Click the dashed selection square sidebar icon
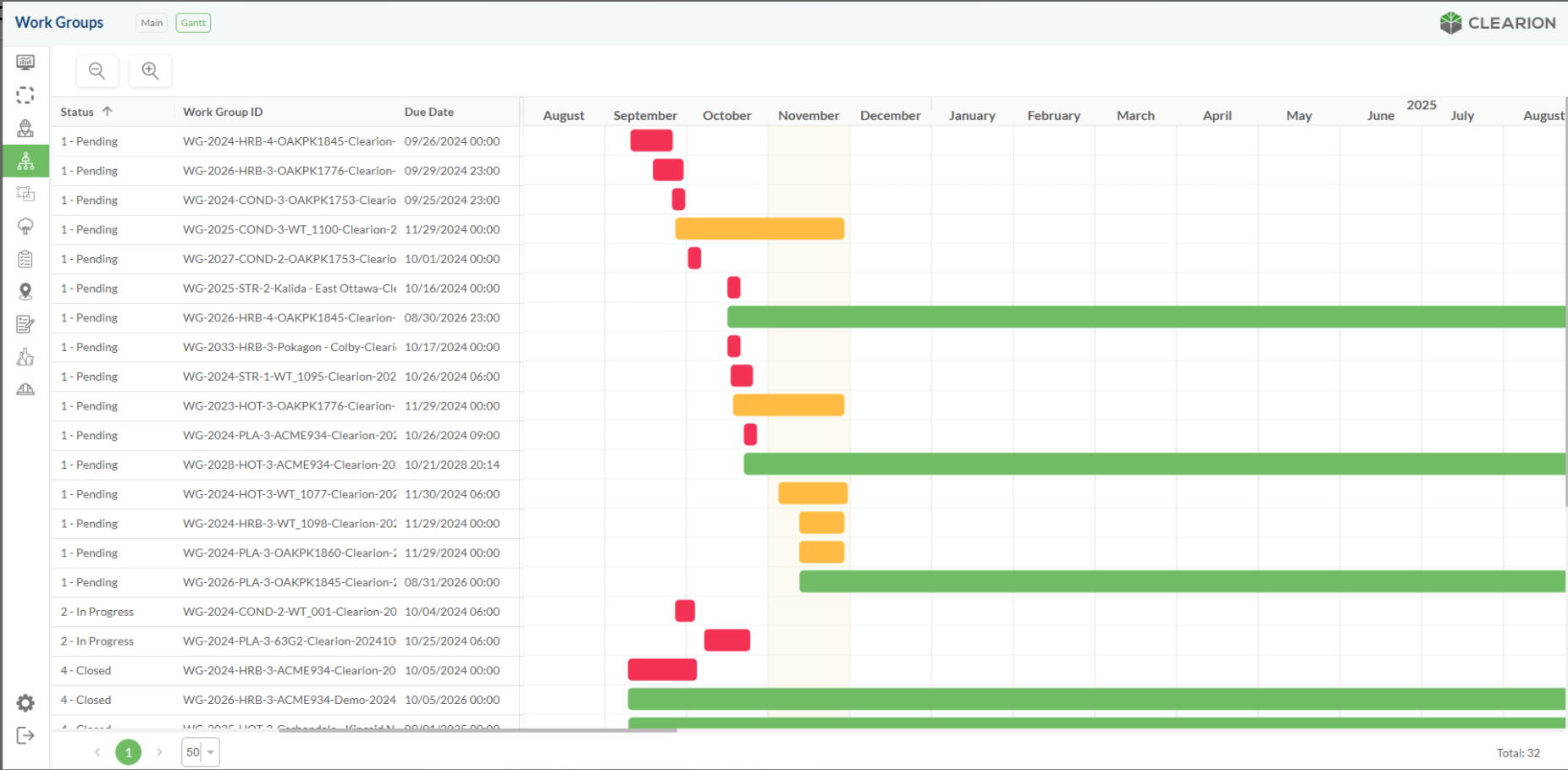1568x770 pixels. (25, 96)
